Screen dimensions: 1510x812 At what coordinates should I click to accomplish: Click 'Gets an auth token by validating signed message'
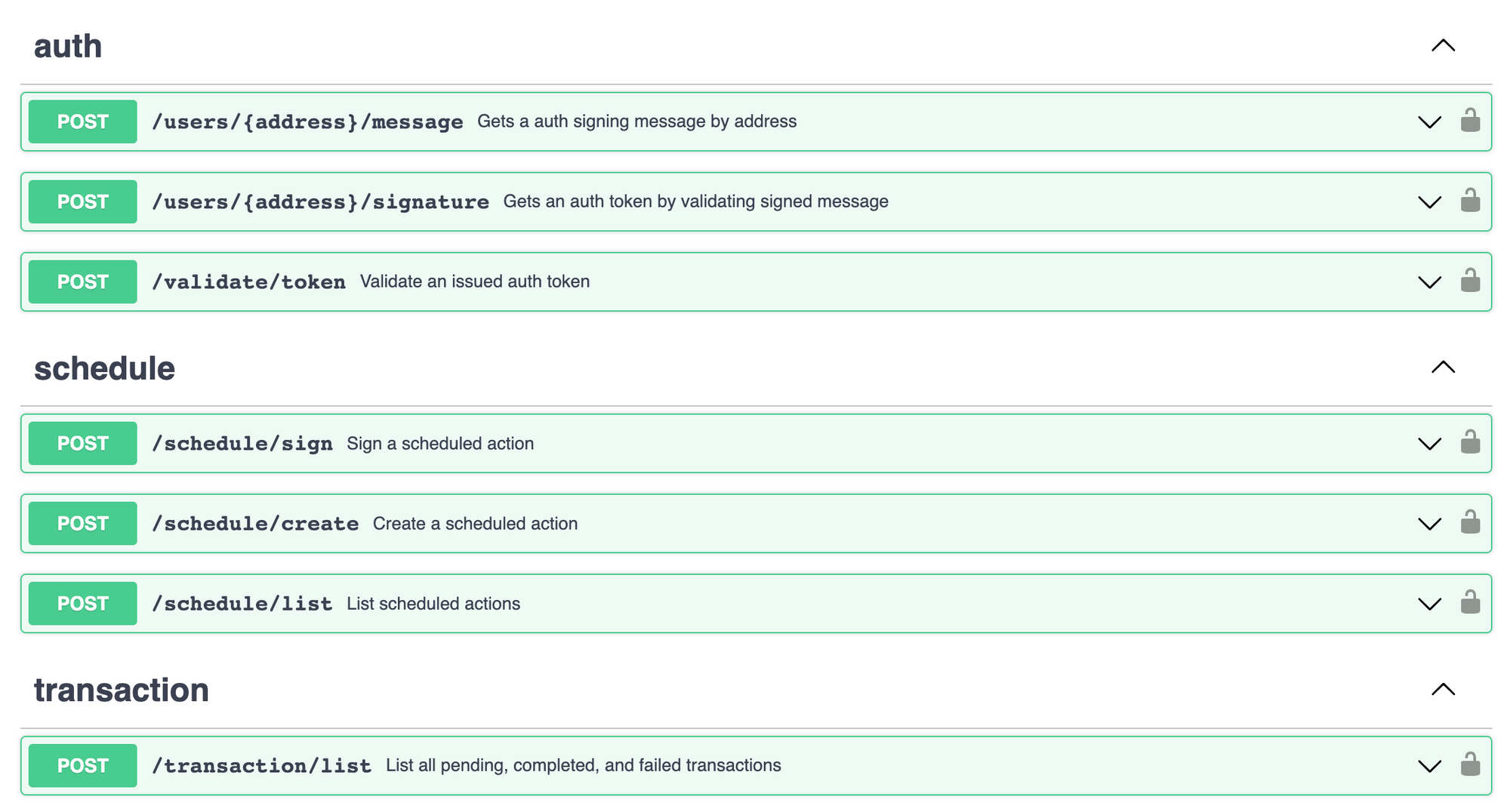[695, 201]
